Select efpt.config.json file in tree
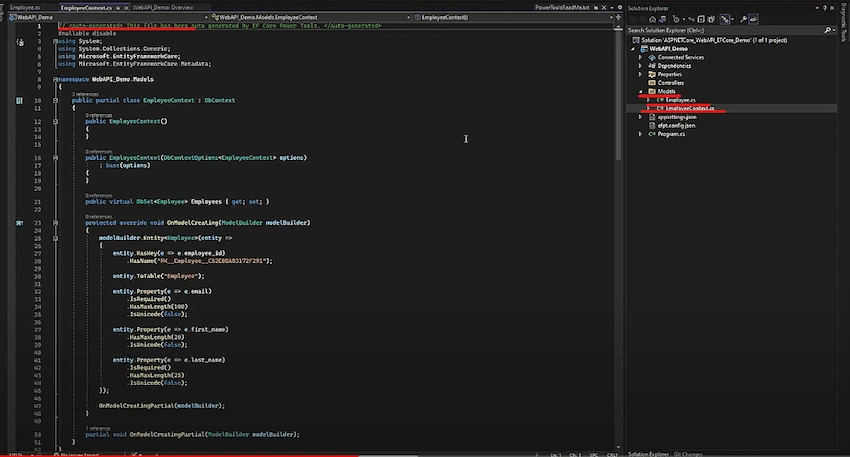Screen dimensions: 850x457 click(676, 125)
